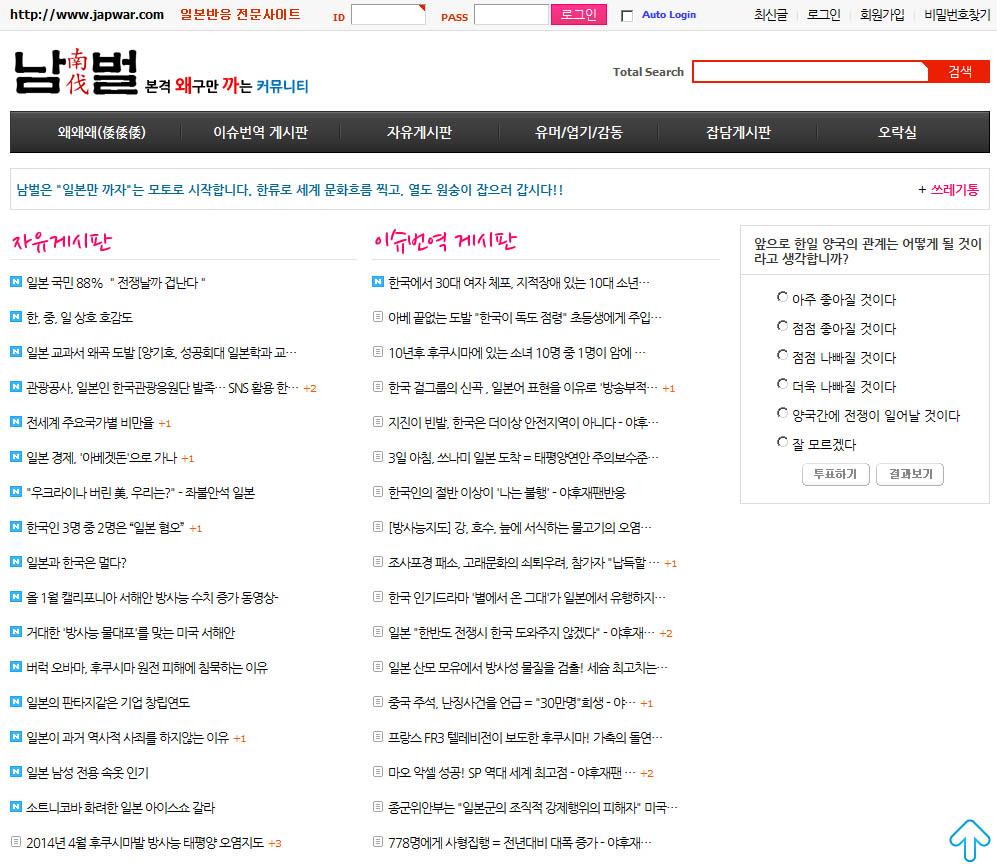Image resolution: width=997 pixels, height=864 pixels.
Task: Submit vote with 투표하기 button
Action: (x=835, y=474)
